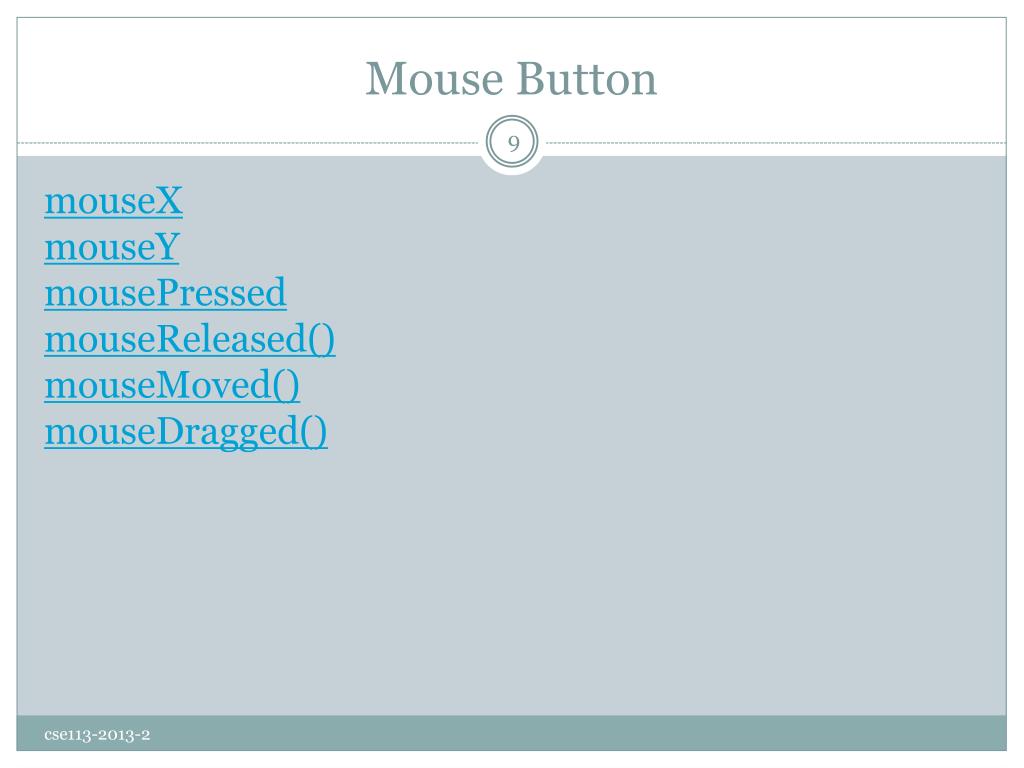Screen dimensions: 1024x768
Task: Click the Mouse Button slide title
Action: click(x=511, y=79)
